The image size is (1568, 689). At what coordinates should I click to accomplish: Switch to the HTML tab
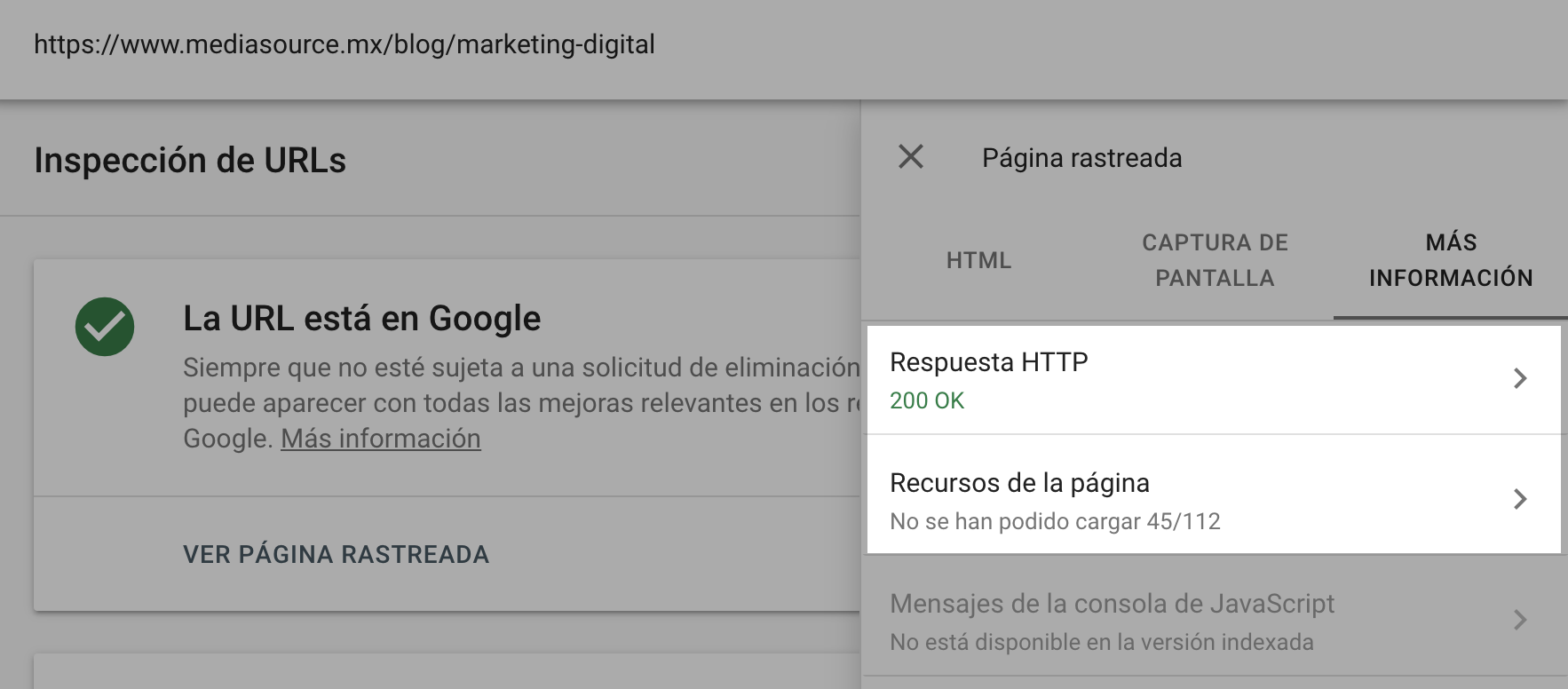[x=978, y=260]
